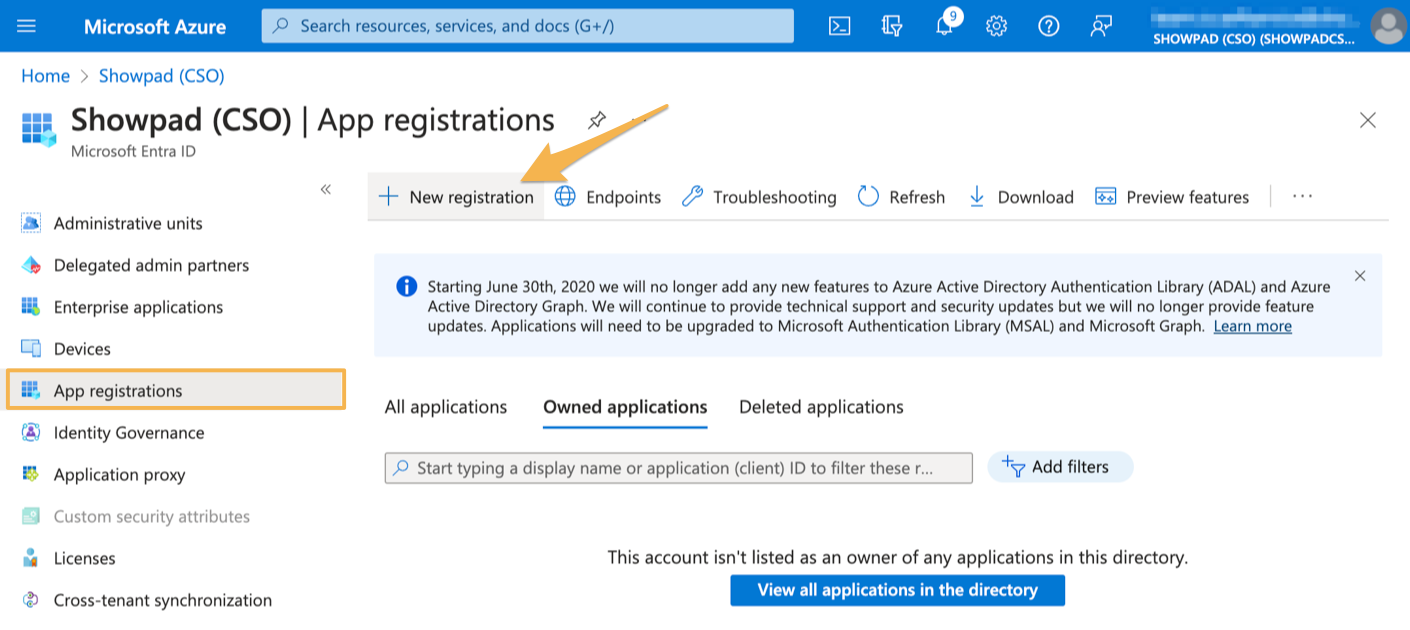Click the App registrations sidebar icon

[x=31, y=390]
